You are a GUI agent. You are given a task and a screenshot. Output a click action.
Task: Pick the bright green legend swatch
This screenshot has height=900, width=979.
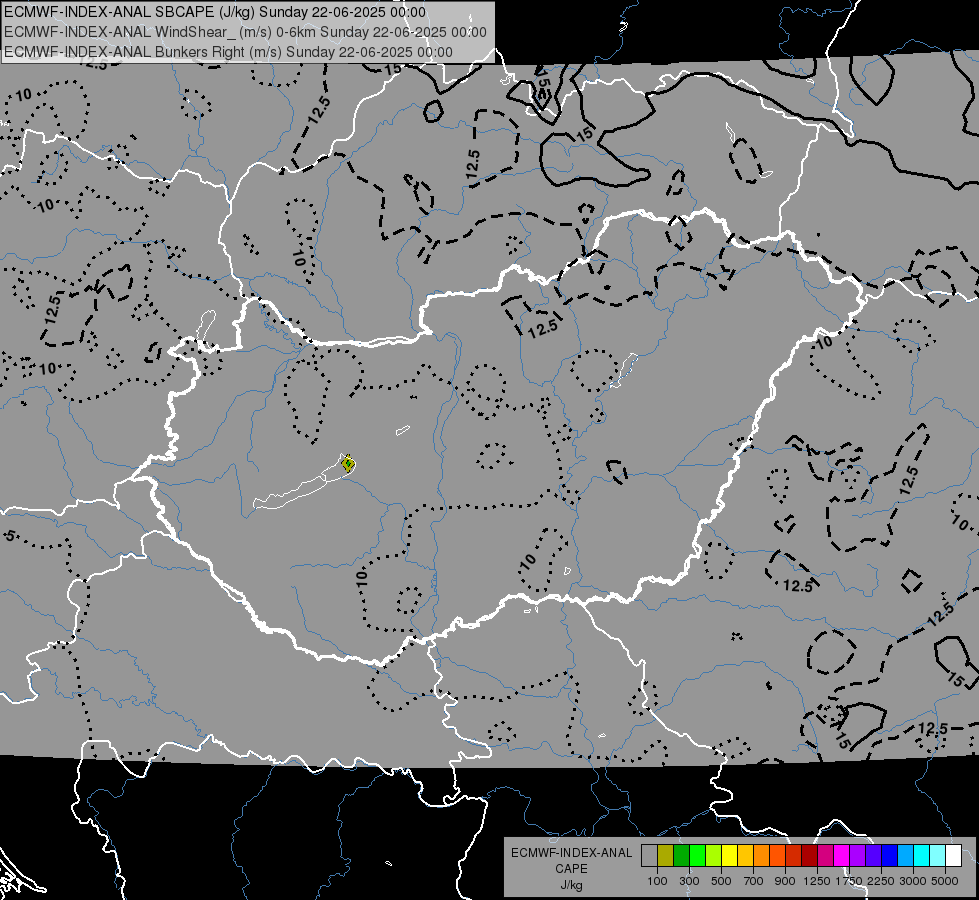[697, 856]
